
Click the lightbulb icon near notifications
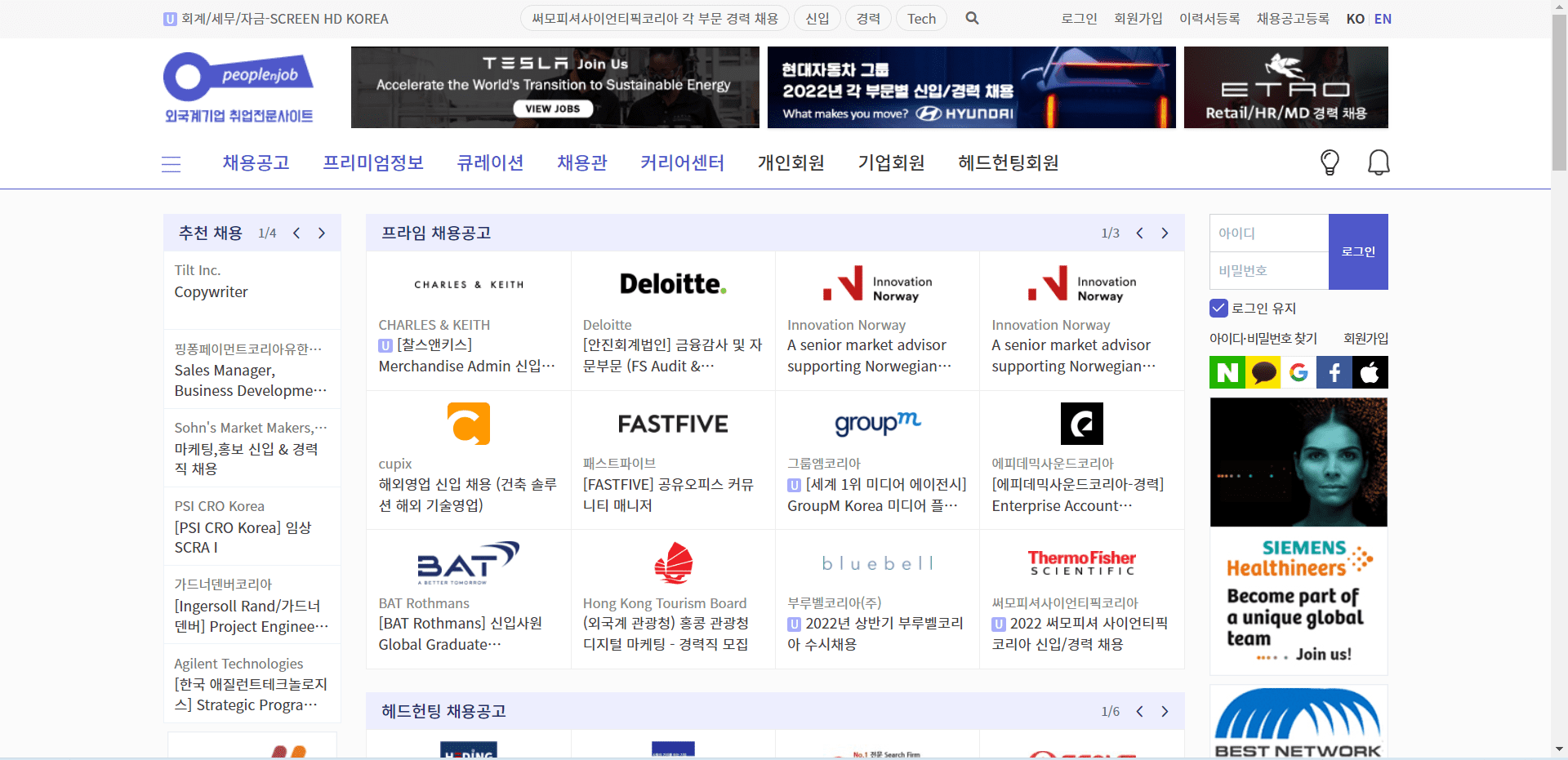(x=1329, y=162)
